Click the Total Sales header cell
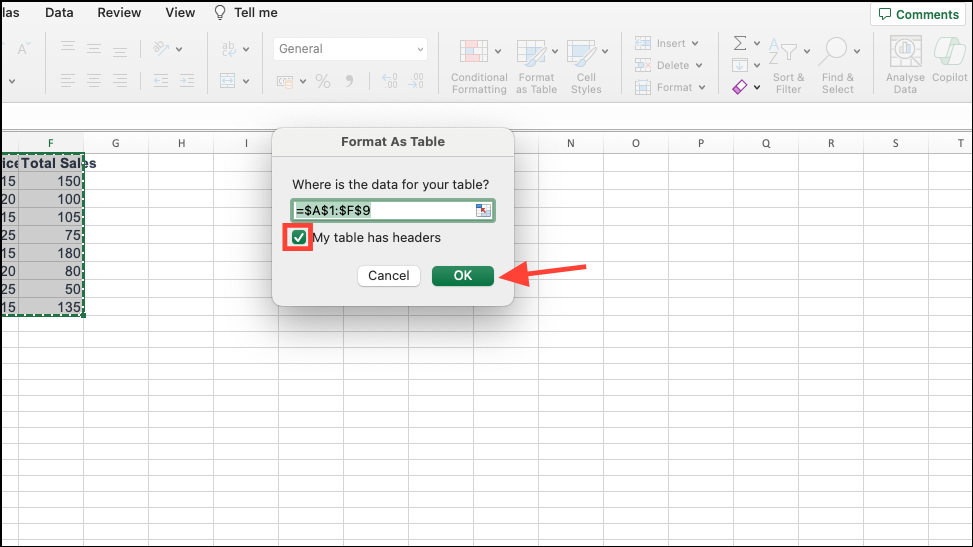973x547 pixels. (x=51, y=163)
